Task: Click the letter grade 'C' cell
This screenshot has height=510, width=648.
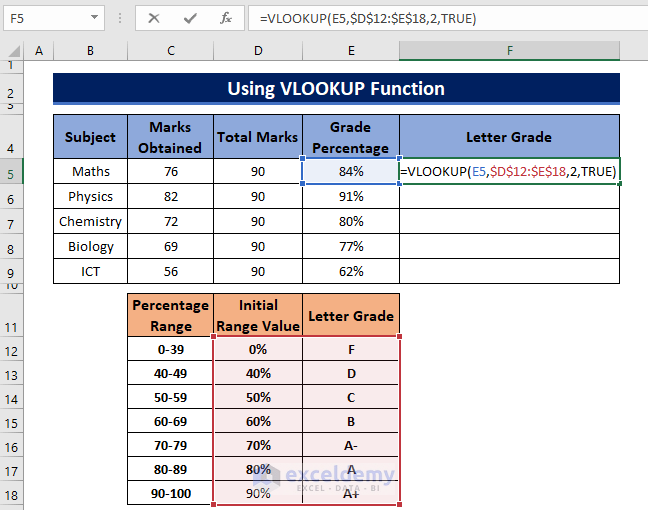Action: click(x=351, y=397)
